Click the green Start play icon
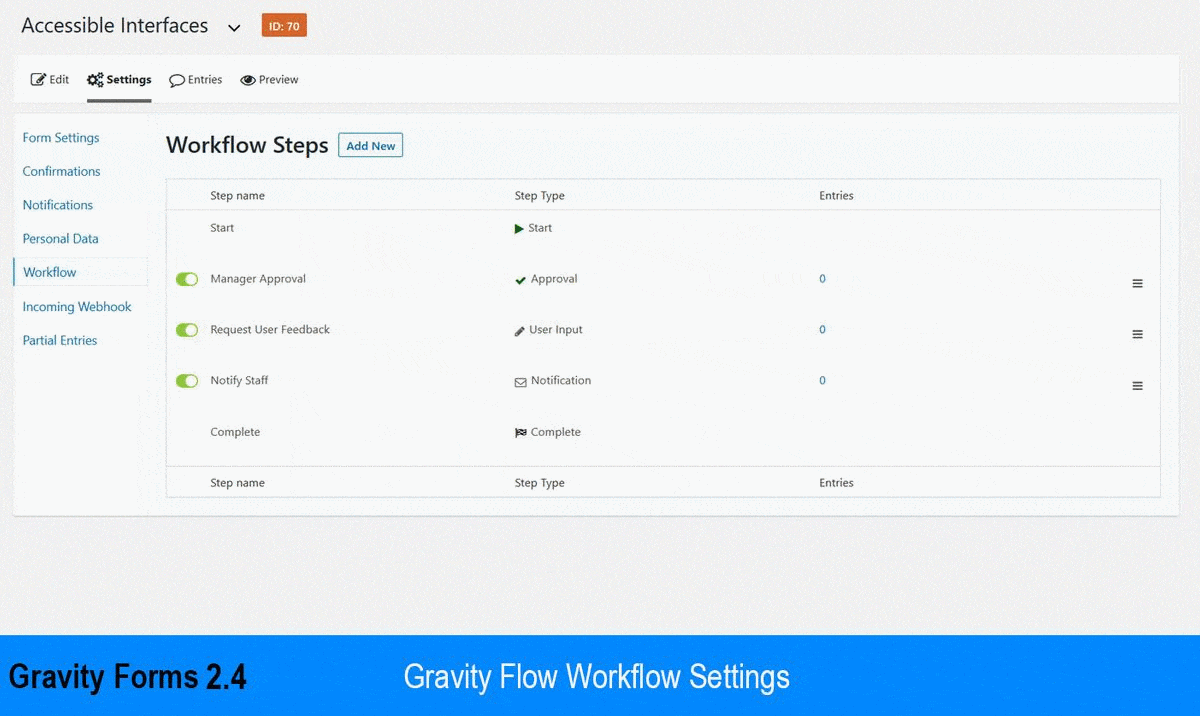 tap(519, 229)
